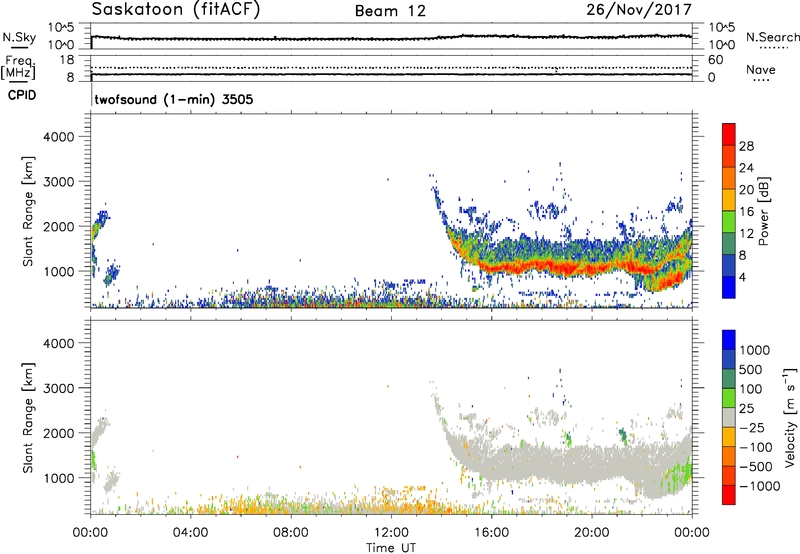
Task: Click the '24' label on power colorbar
Action: click(x=746, y=168)
